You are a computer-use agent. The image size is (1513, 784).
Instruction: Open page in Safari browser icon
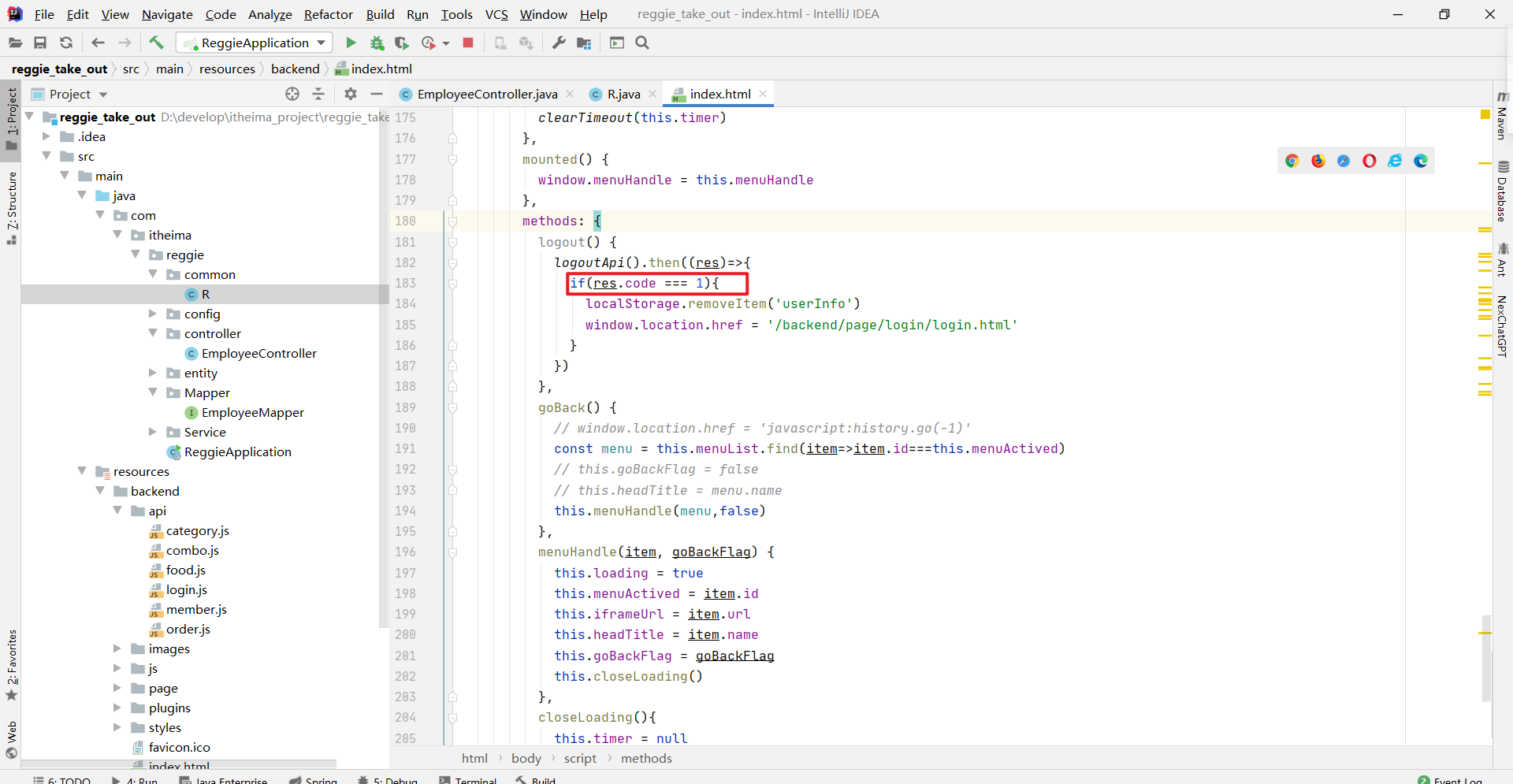pos(1344,161)
